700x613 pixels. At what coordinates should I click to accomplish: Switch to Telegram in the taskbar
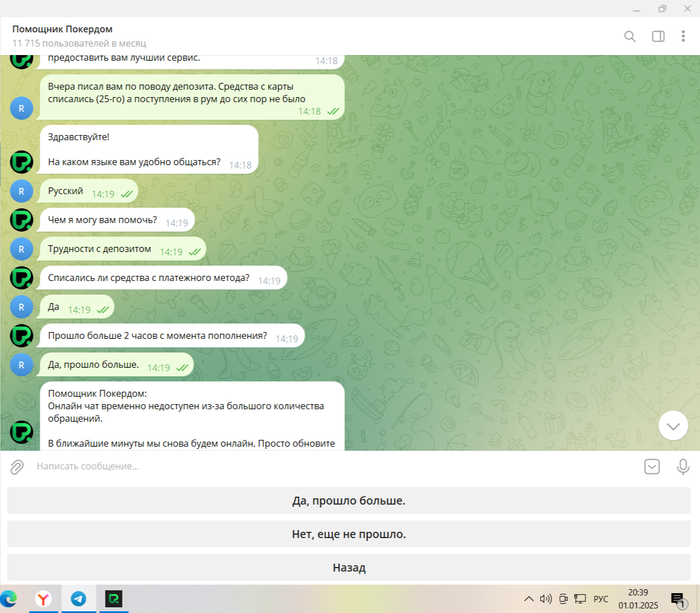click(x=79, y=599)
